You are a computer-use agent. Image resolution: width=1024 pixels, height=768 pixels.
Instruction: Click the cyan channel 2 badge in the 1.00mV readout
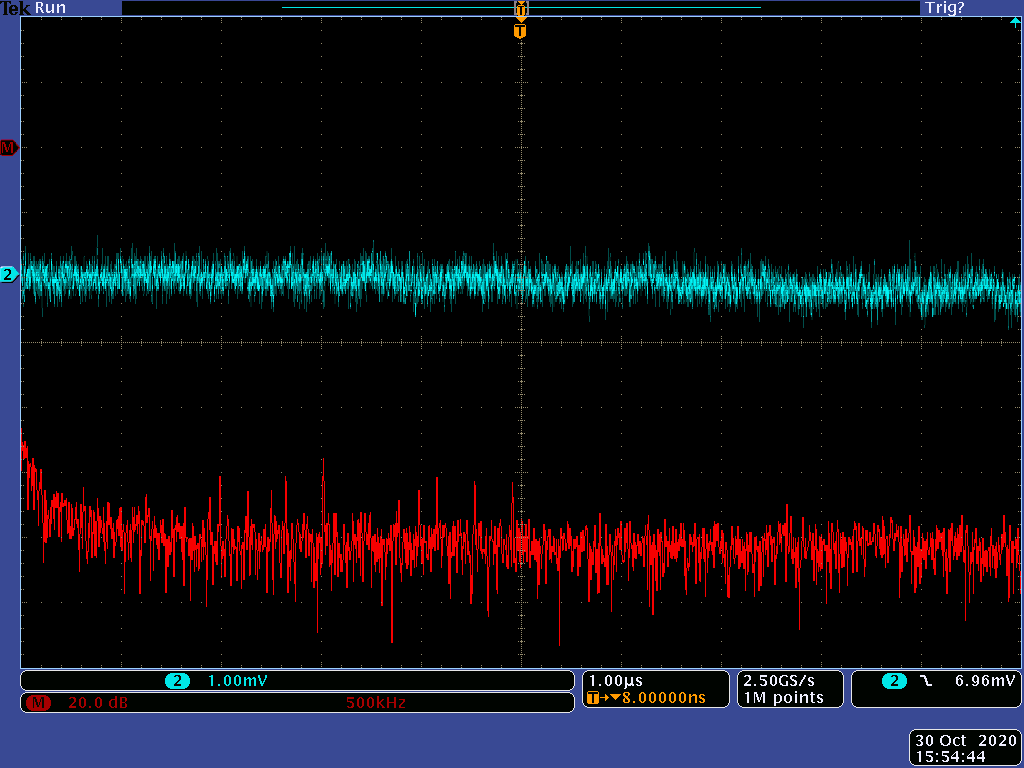click(178, 681)
